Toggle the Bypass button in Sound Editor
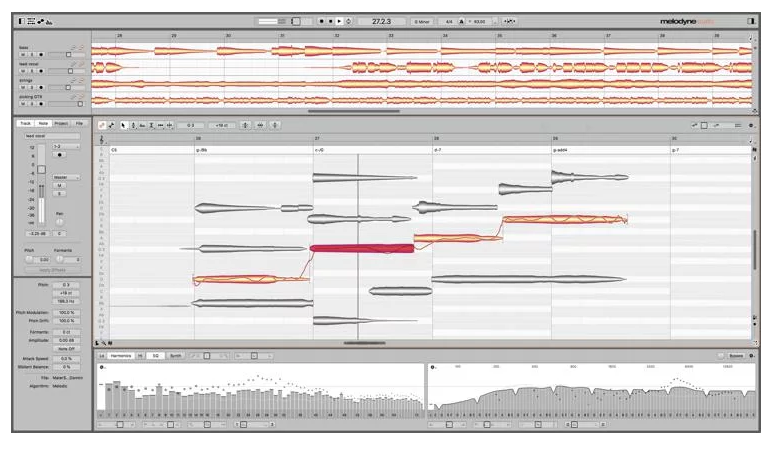Screen dimensions: 772x454 735,355
